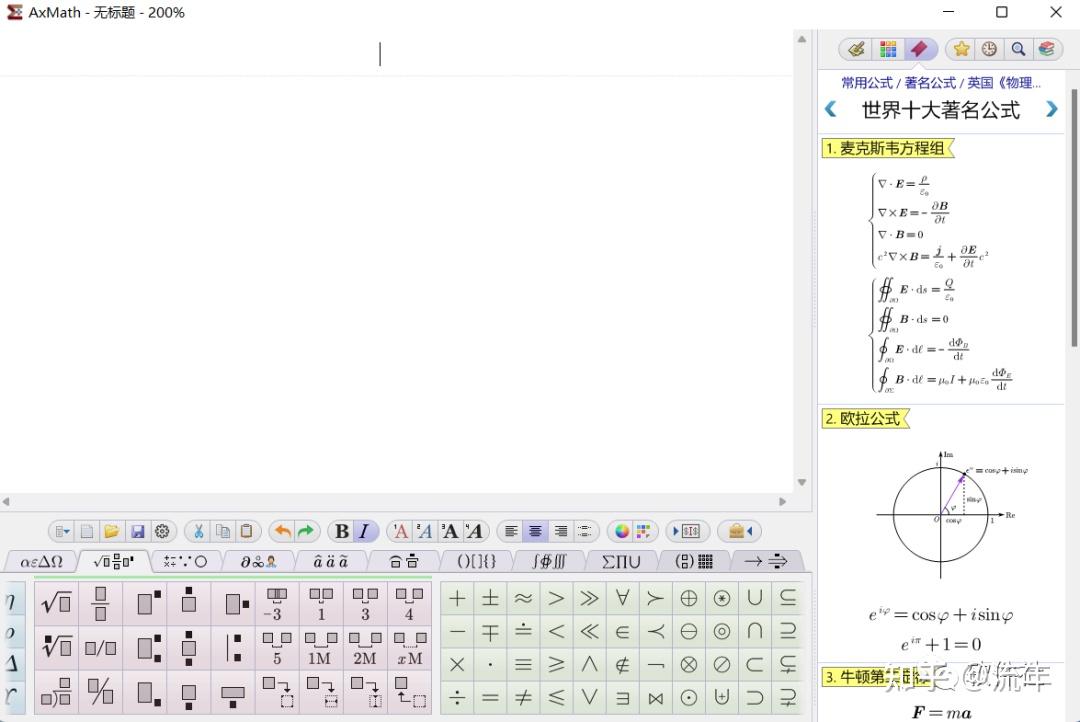Screen dimensions: 1080x722
Task: Cut selection with the scissors icon
Action: [x=198, y=531]
